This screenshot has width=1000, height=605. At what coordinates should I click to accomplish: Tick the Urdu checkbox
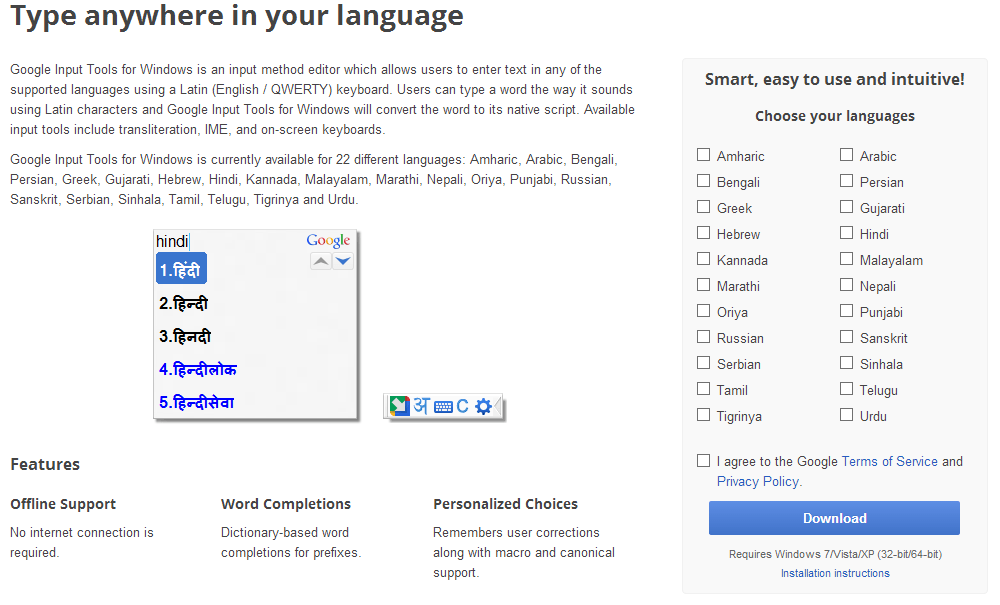[846, 414]
